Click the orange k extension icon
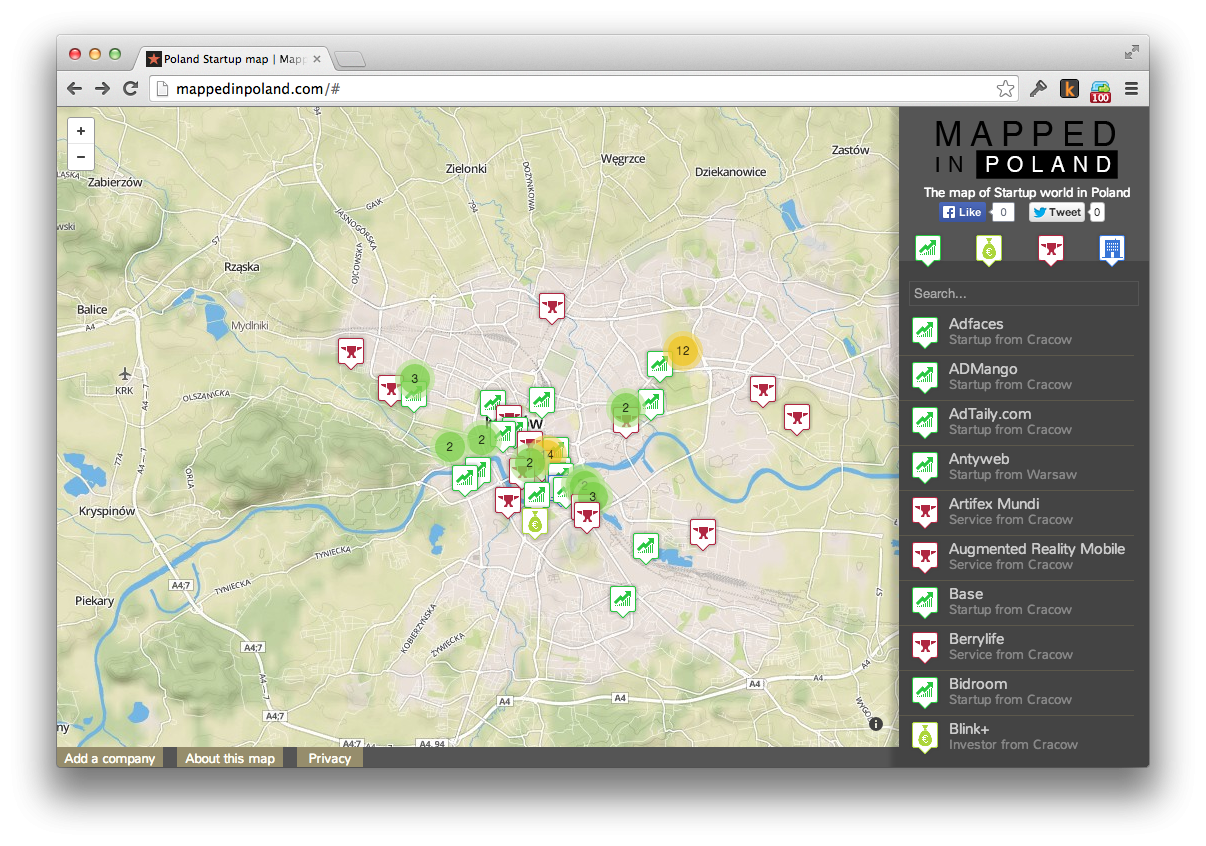The height and width of the screenshot is (846, 1206). click(1069, 89)
